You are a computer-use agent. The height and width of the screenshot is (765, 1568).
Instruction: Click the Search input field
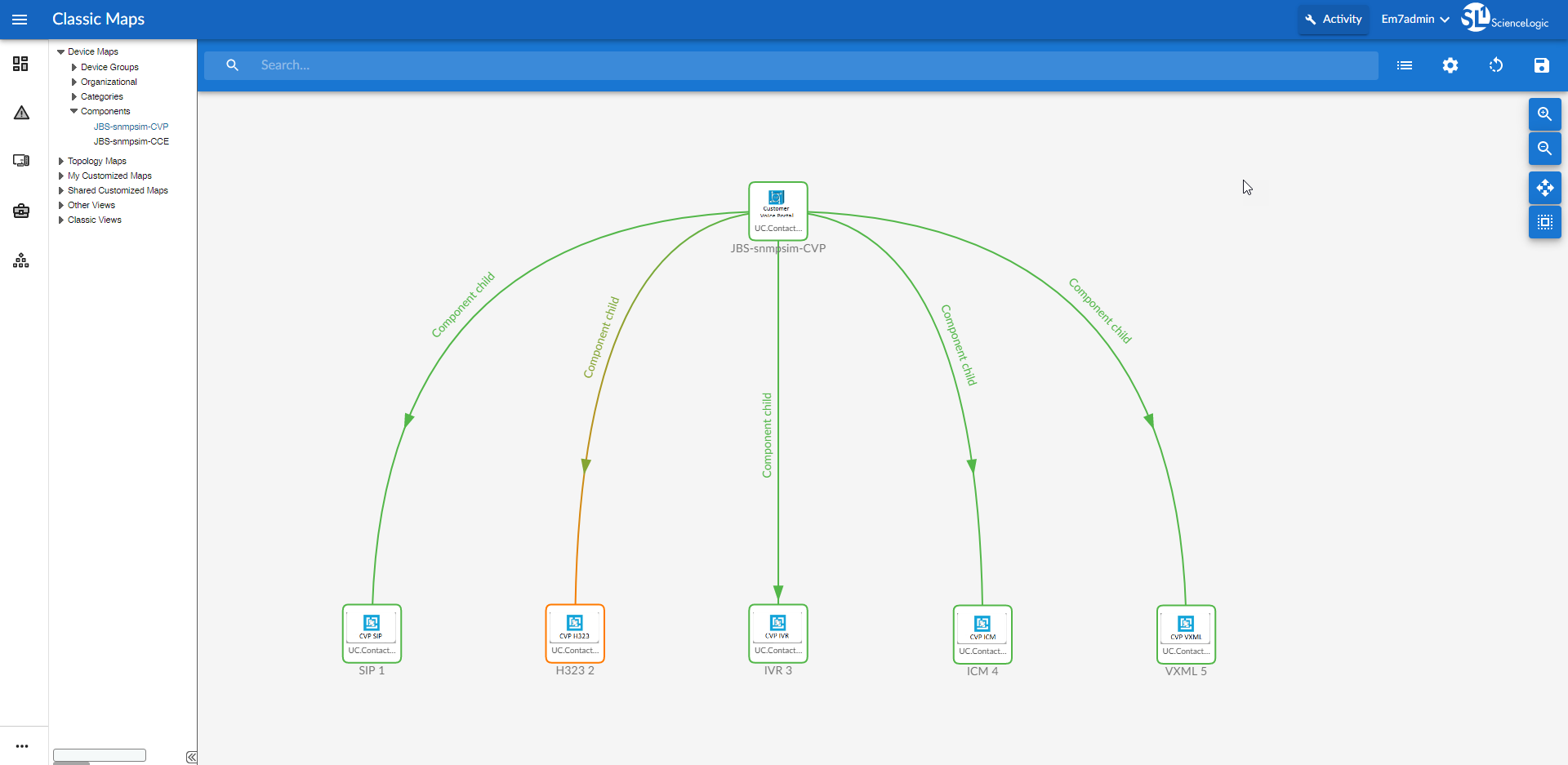791,65
